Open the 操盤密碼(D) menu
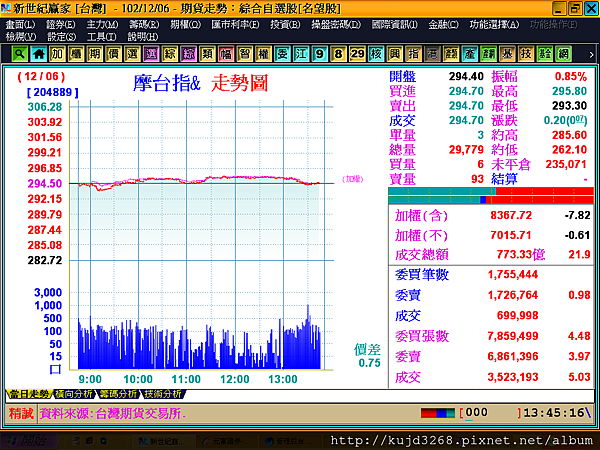Image resolution: width=600 pixels, height=450 pixels. click(x=336, y=25)
